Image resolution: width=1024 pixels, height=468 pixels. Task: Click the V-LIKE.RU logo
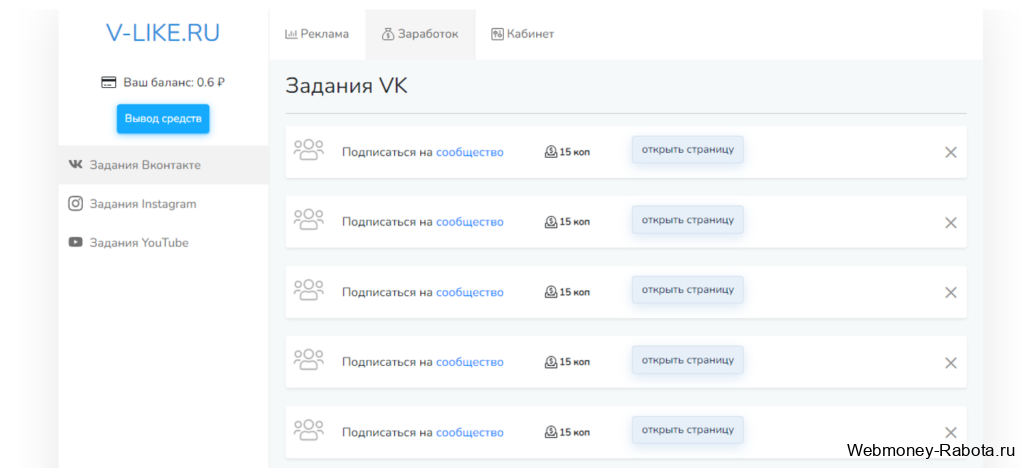(x=163, y=33)
